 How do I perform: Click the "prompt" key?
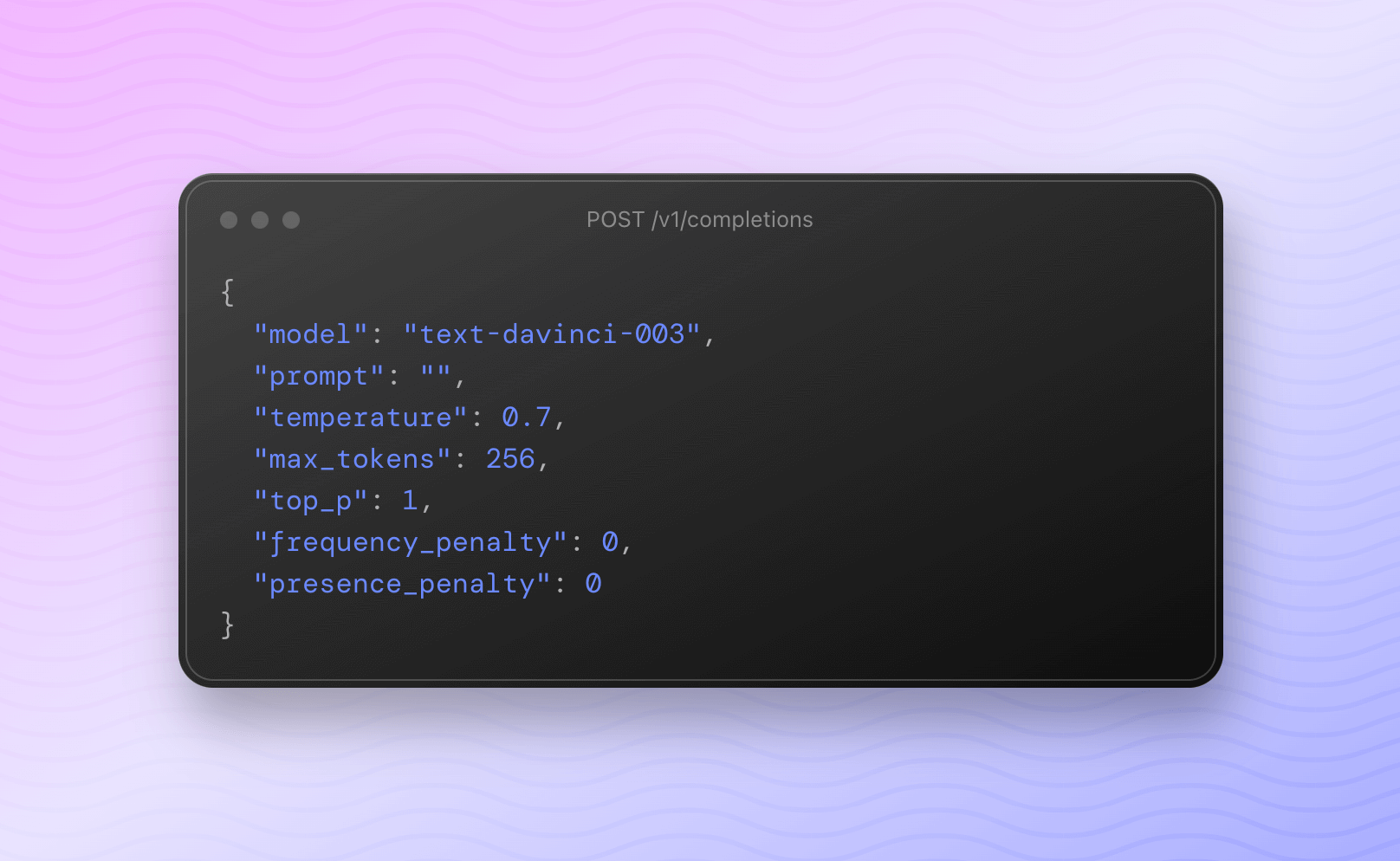pos(319,377)
